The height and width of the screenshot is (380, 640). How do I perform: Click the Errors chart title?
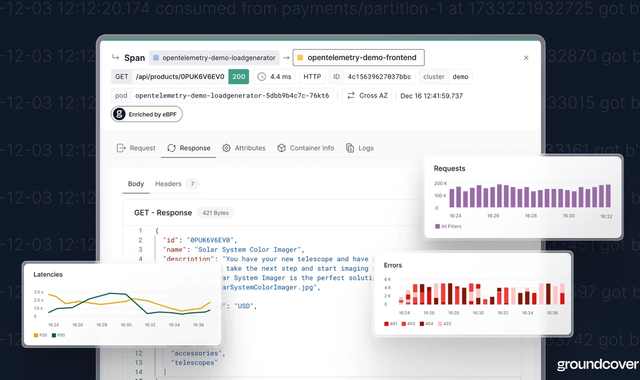tap(393, 265)
